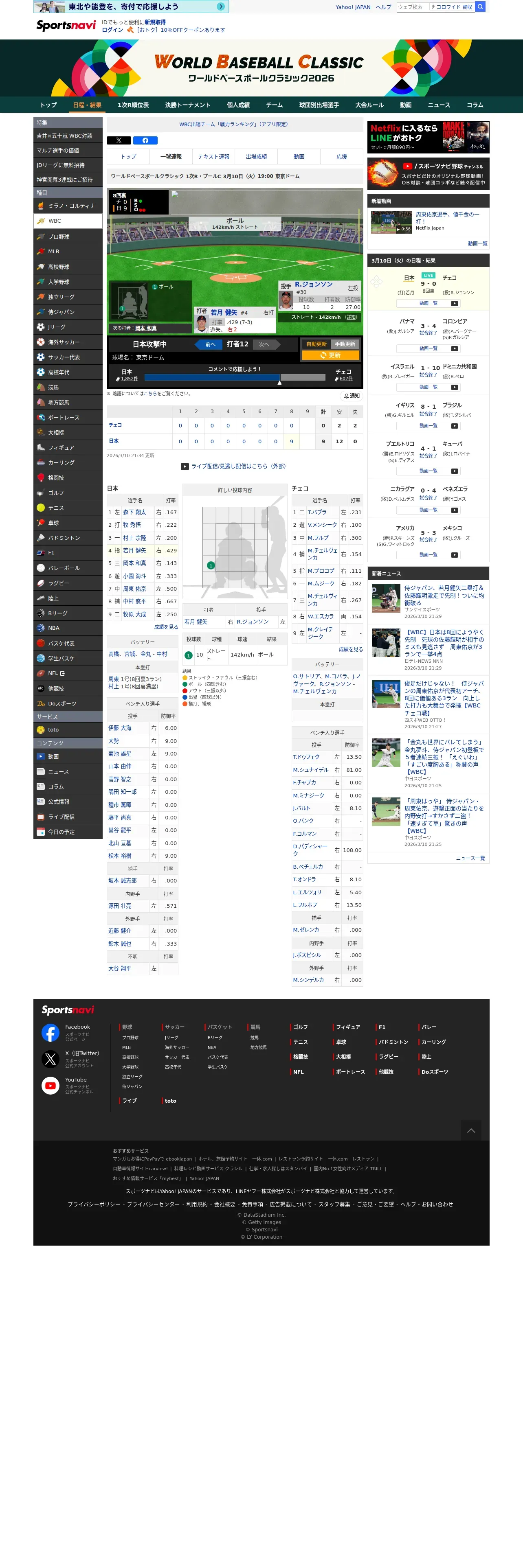The height and width of the screenshot is (1568, 523).
Task: Select MLB in the sports sidebar
Action: click(68, 252)
